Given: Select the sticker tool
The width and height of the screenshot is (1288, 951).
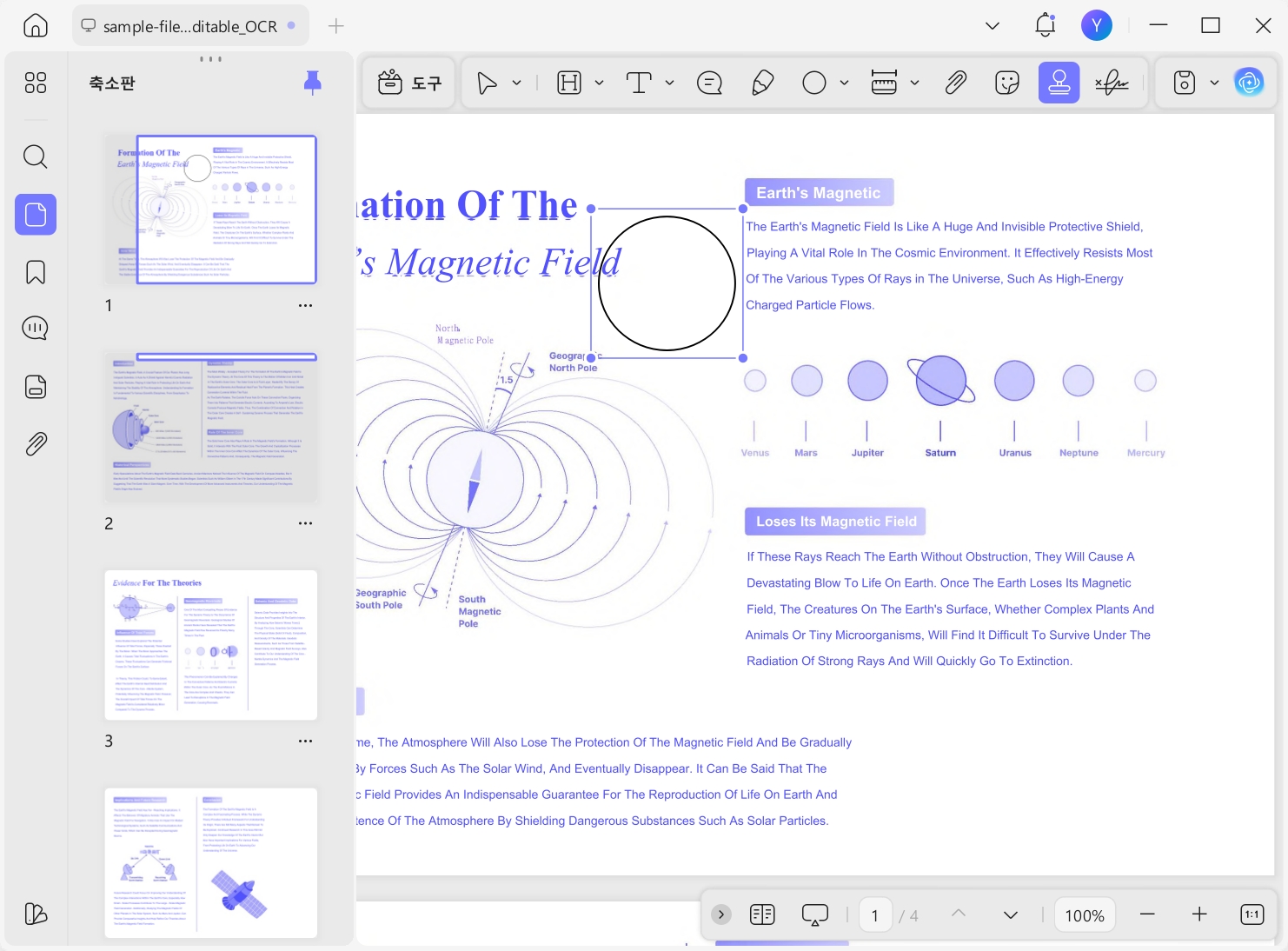Looking at the screenshot, I should pos(1006,83).
